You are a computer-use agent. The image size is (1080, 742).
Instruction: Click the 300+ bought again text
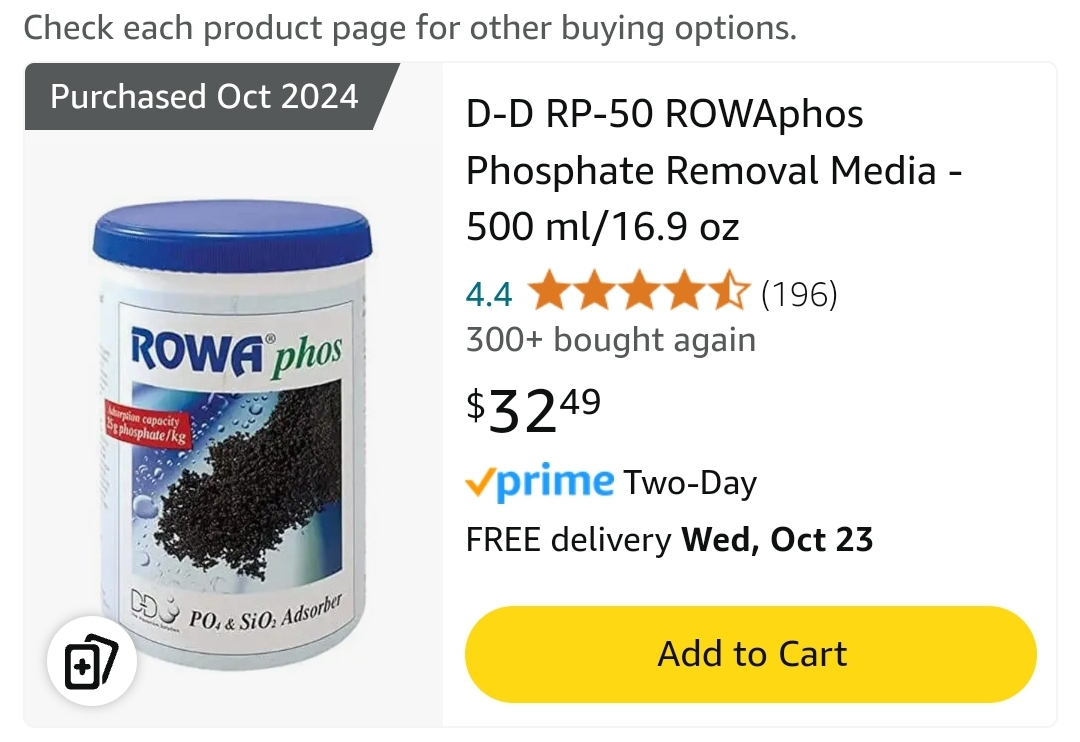(x=611, y=340)
